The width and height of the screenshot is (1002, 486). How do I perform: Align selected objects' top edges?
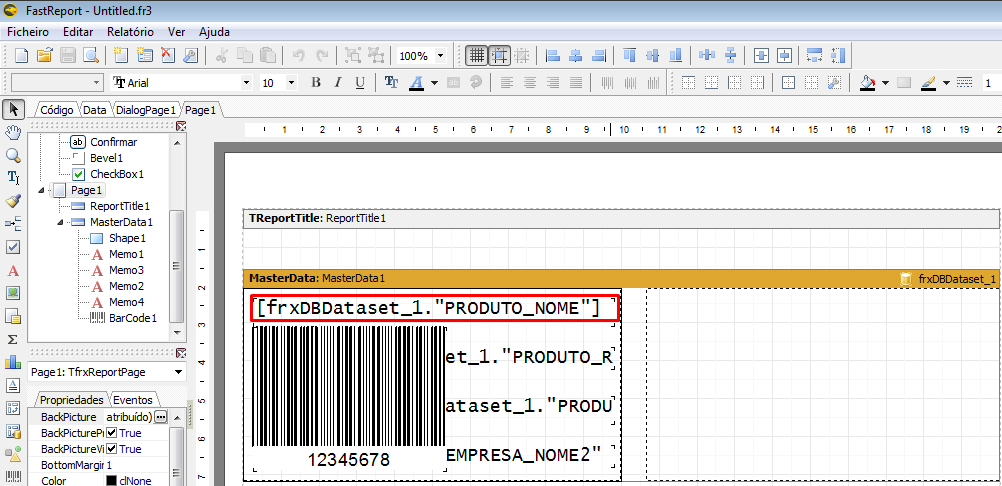coord(629,56)
